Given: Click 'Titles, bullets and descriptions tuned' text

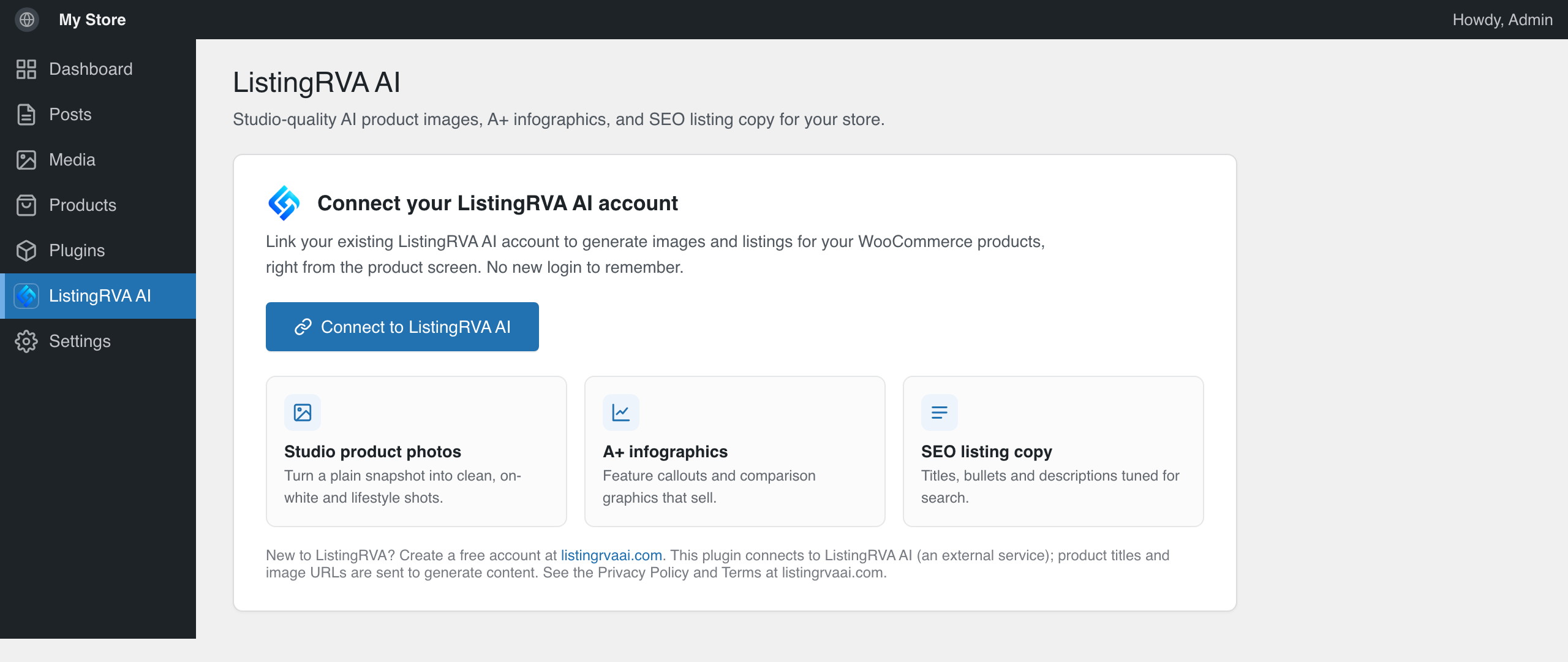Looking at the screenshot, I should (x=1050, y=487).
